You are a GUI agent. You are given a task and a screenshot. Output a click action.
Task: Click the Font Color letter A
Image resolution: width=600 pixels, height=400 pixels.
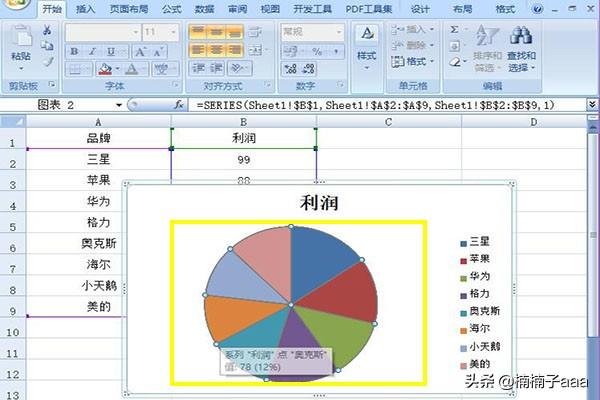pos(132,69)
